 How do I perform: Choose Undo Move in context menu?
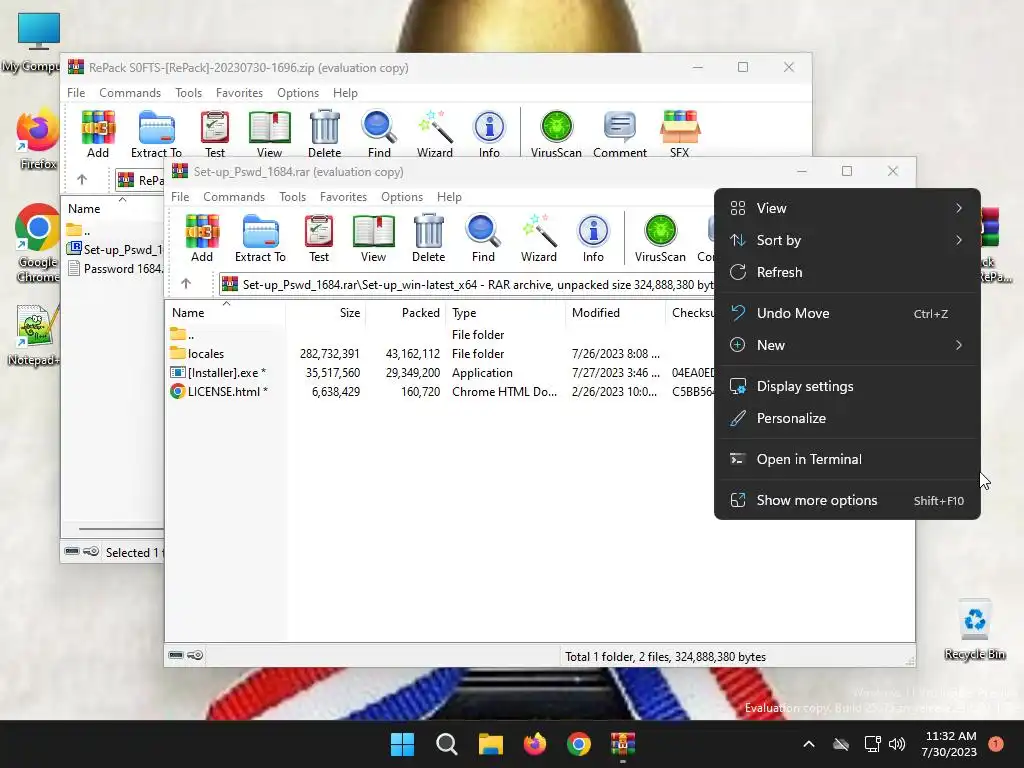point(847,313)
